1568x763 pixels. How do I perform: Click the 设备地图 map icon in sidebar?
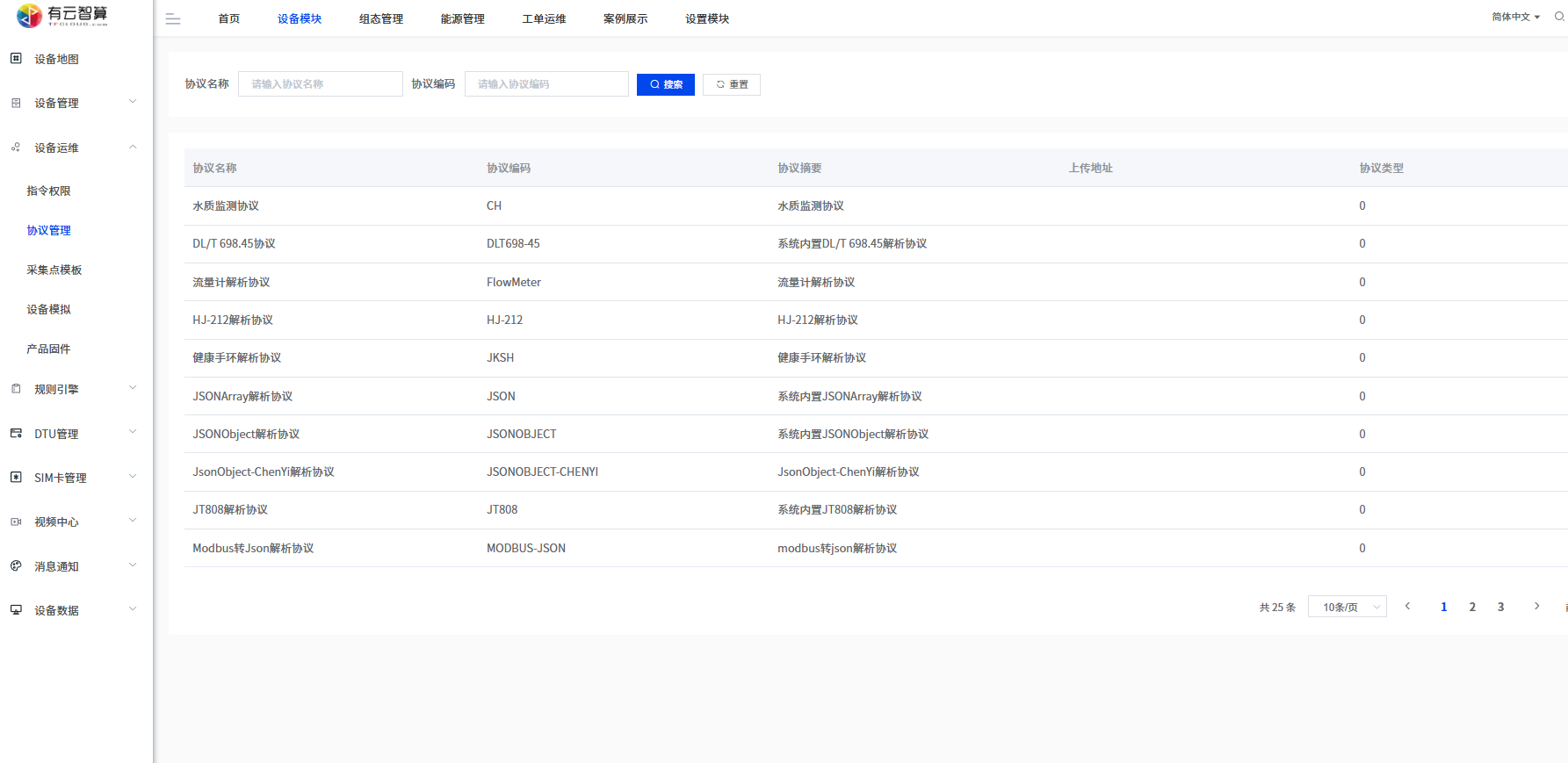tap(16, 59)
